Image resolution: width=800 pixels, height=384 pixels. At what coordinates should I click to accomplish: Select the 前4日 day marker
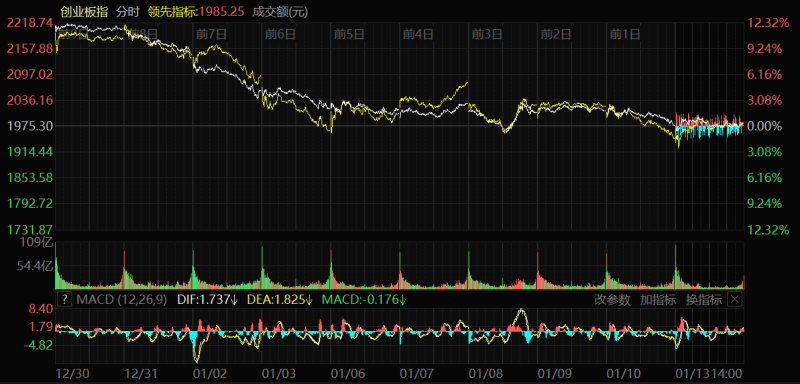pos(418,34)
